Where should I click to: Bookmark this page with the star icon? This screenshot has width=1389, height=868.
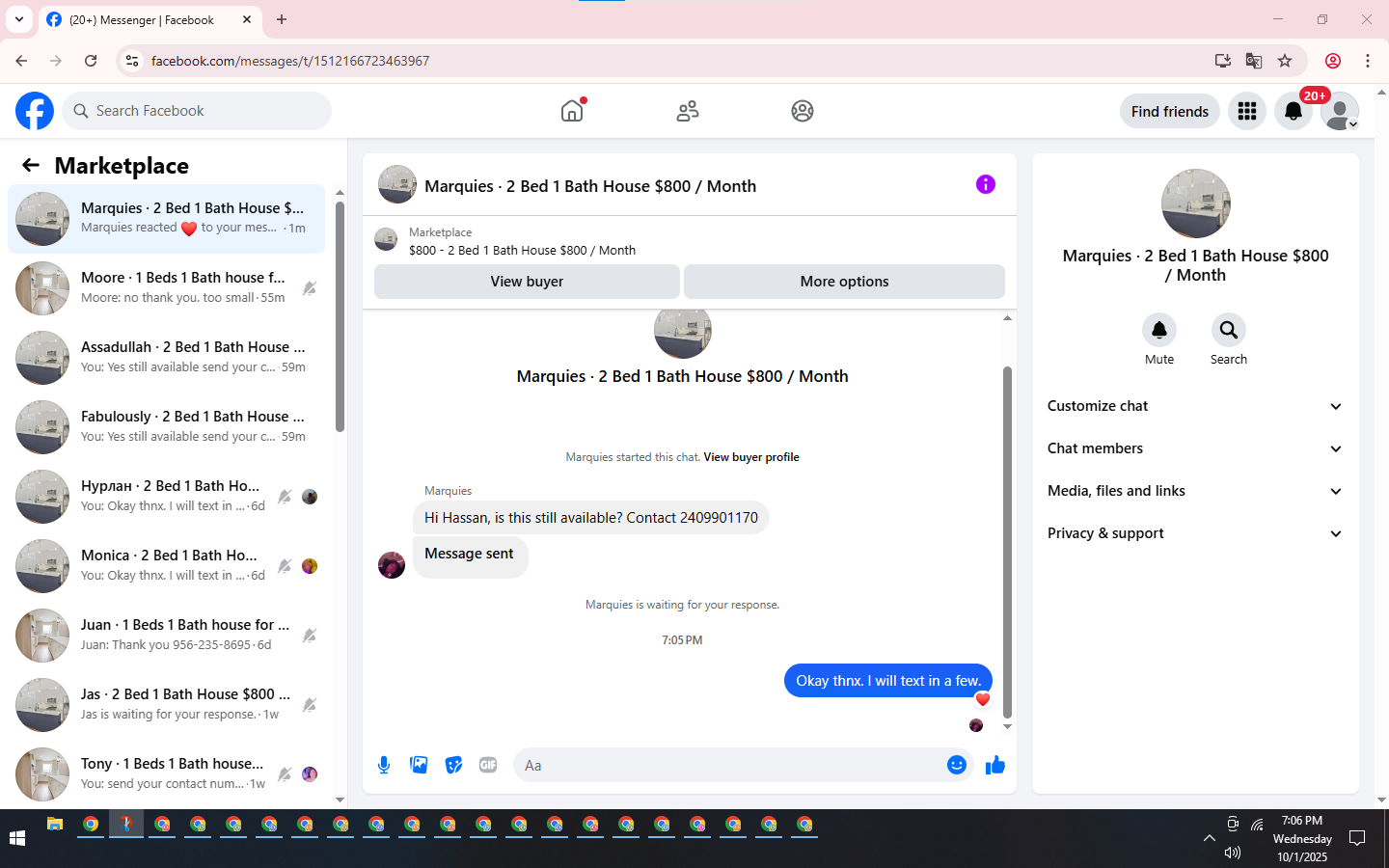(x=1285, y=61)
